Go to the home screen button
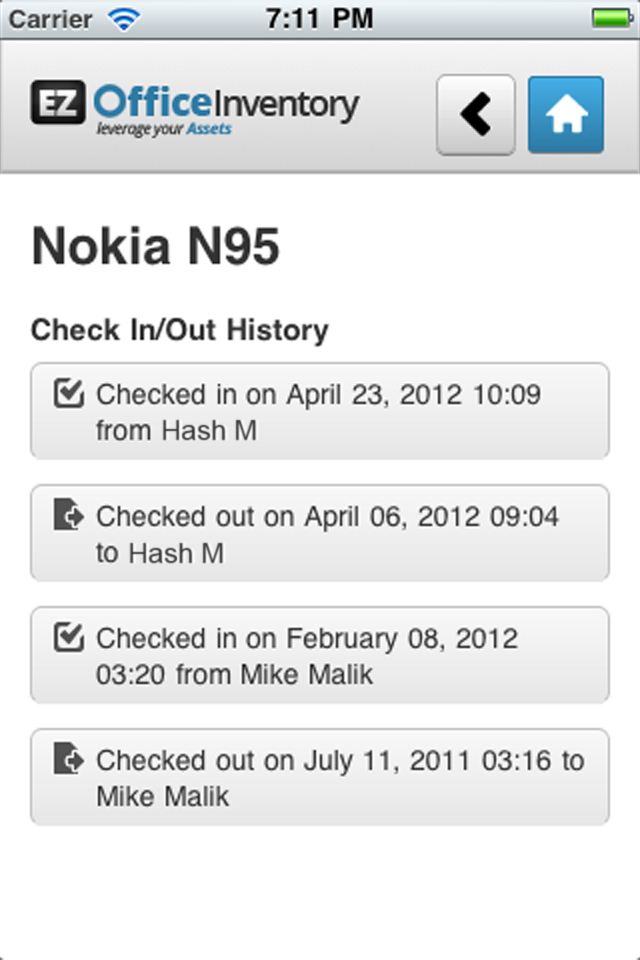Screen dimensions: 640x960 [566, 114]
